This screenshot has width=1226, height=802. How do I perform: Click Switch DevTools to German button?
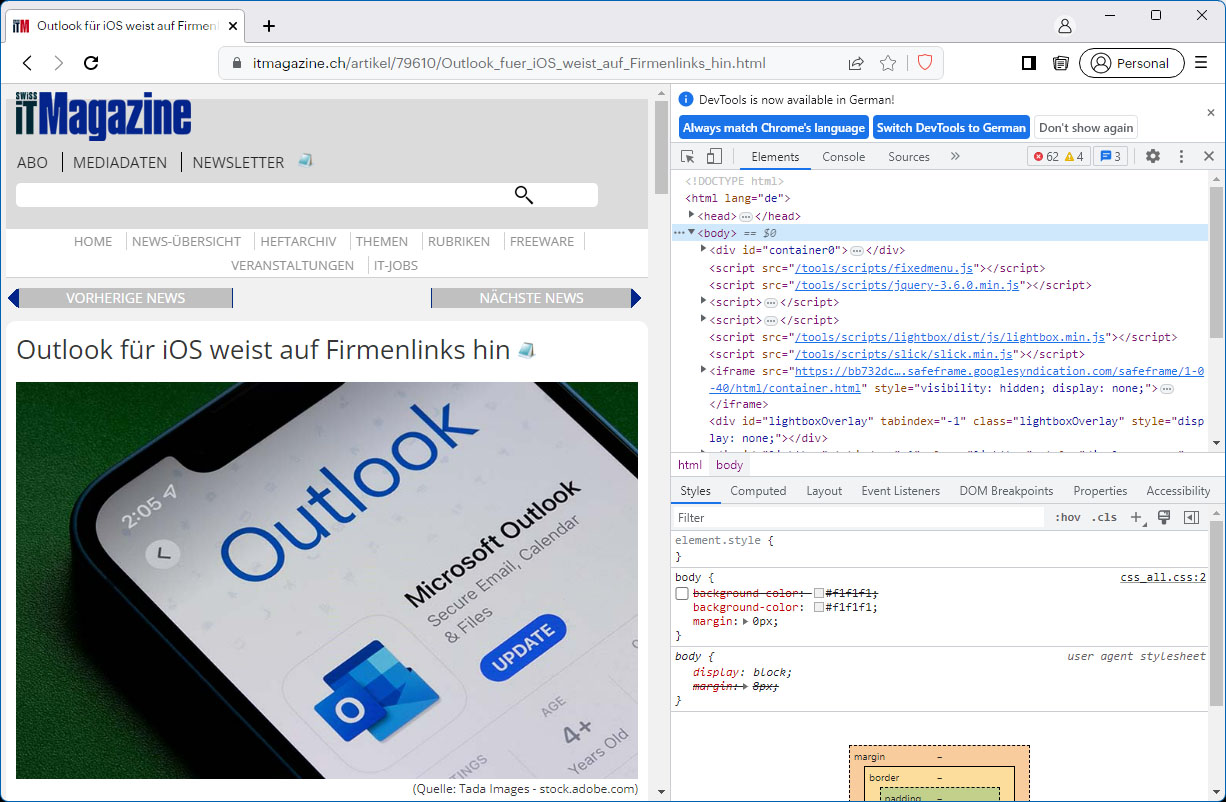coord(951,128)
